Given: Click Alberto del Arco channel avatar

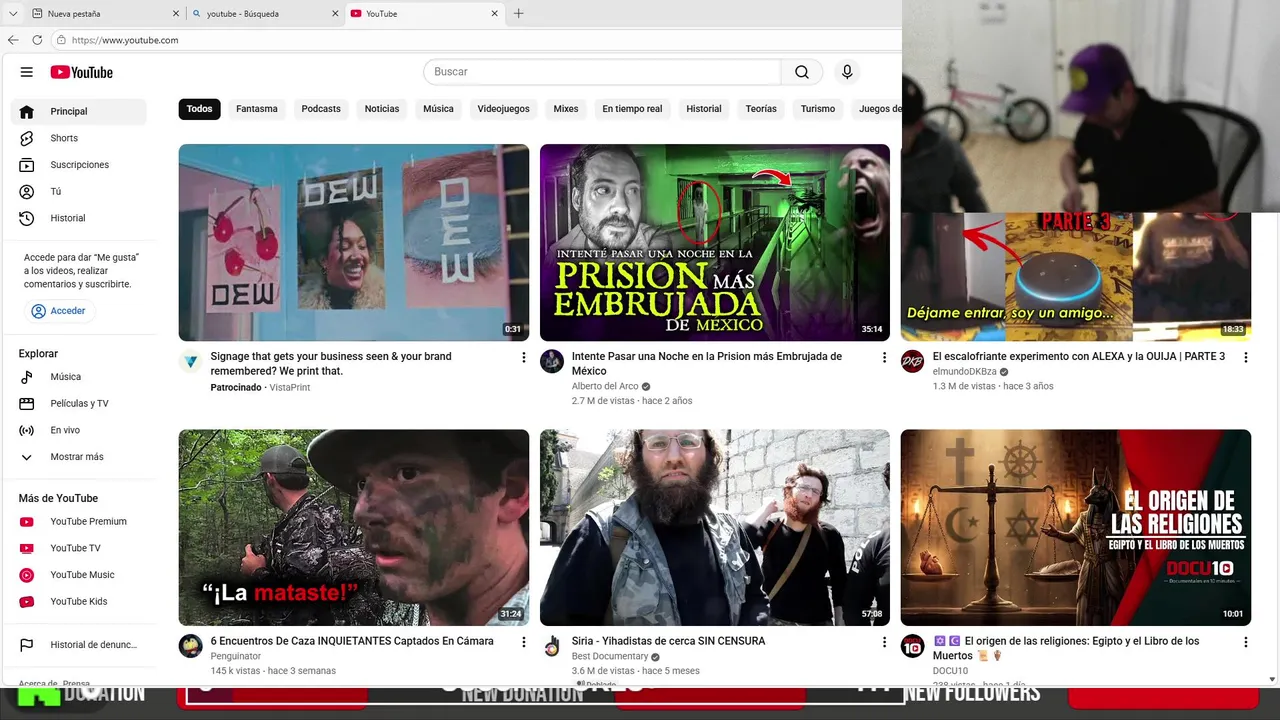Looking at the screenshot, I should [552, 361].
